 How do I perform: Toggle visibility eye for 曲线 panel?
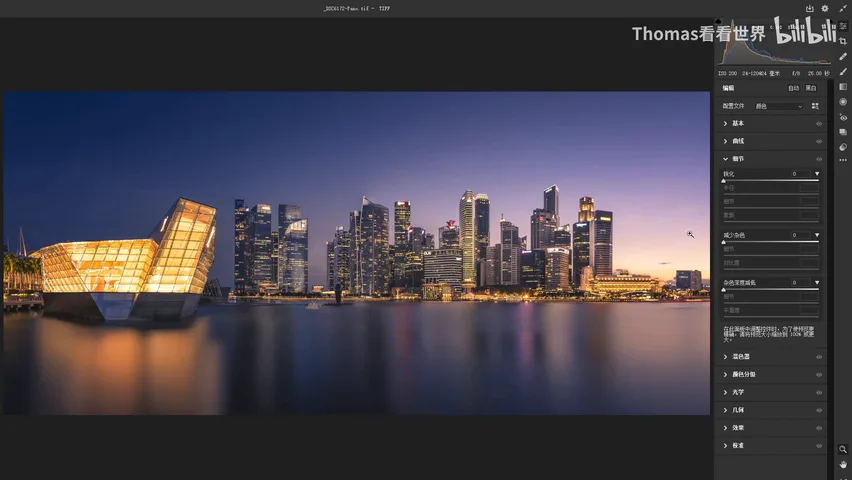point(819,141)
